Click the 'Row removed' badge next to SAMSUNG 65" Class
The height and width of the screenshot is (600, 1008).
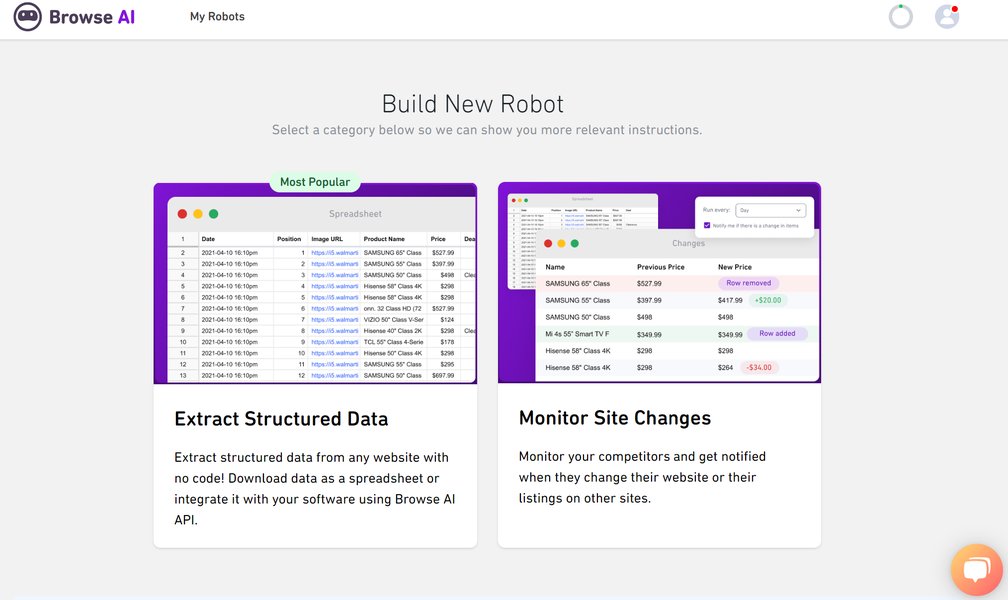point(748,283)
